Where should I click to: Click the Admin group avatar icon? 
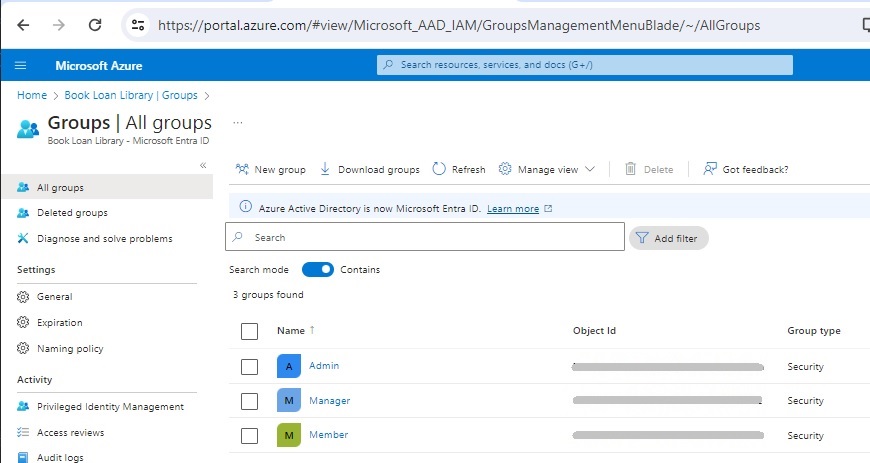tap(289, 366)
